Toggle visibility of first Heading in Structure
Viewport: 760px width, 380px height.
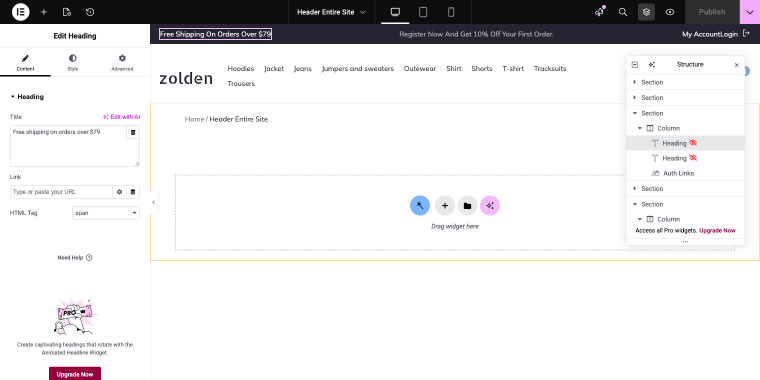(693, 143)
